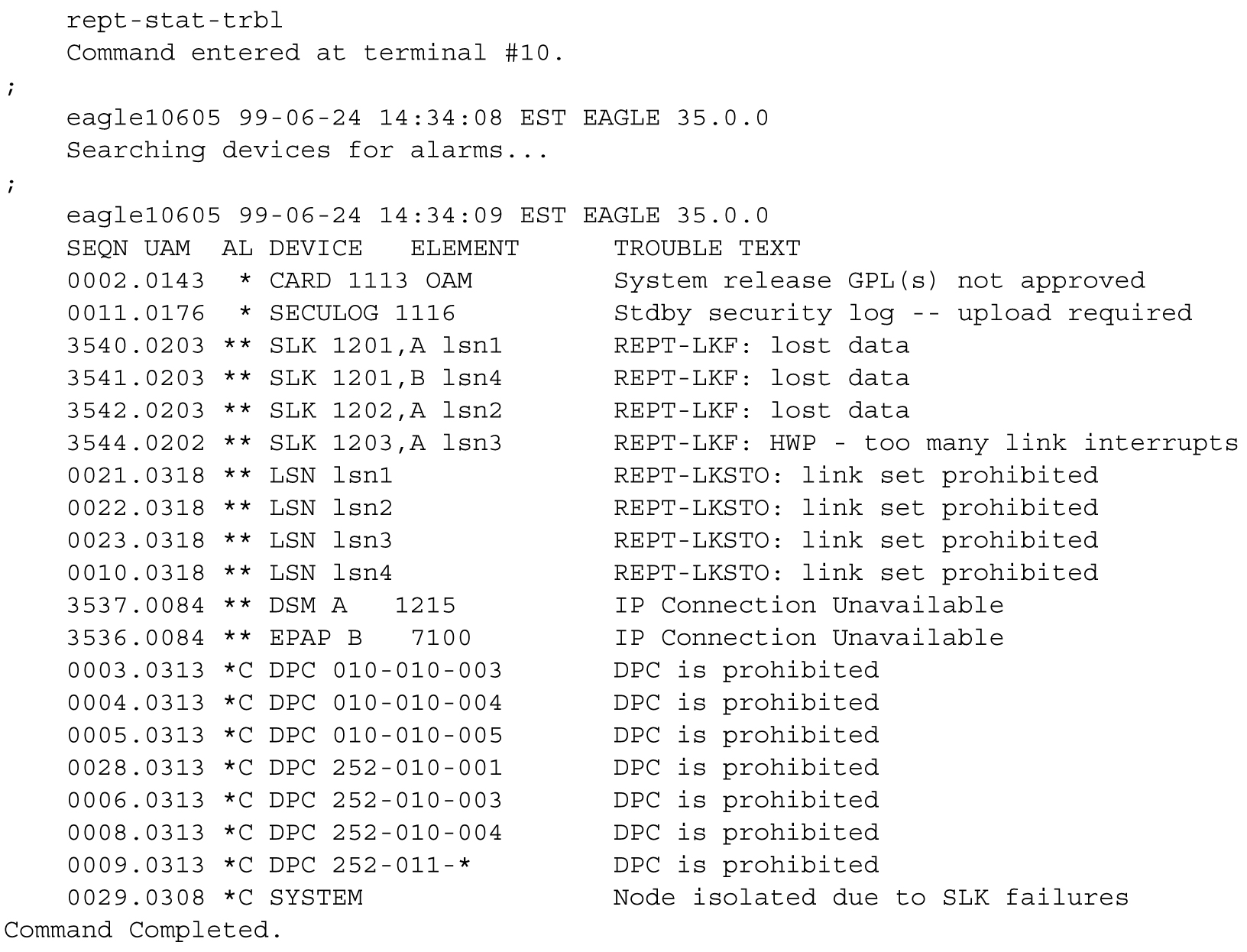The image size is (1247, 952).
Task: Click the DSM A 1215 device entry
Action: [361, 606]
